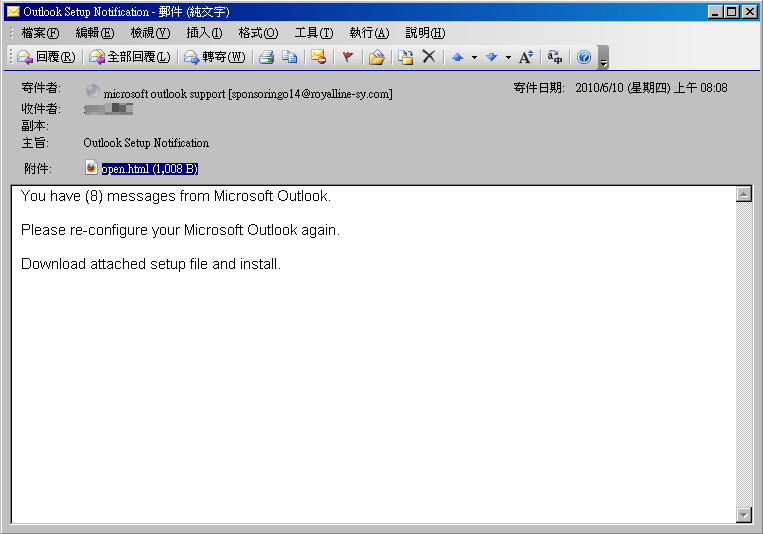This screenshot has height=534, width=763.
Task: Delete the message with the X icon
Action: tap(429, 56)
